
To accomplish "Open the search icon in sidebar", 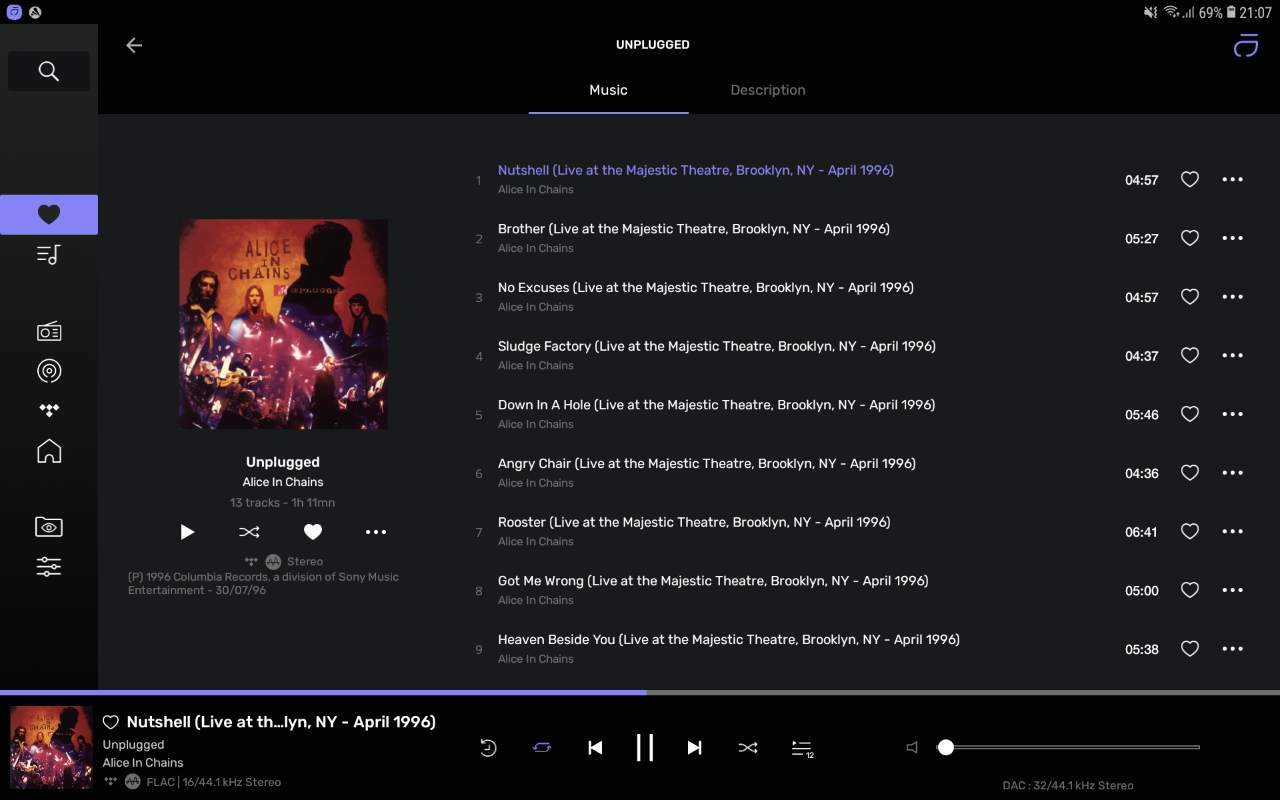I will (x=48, y=71).
